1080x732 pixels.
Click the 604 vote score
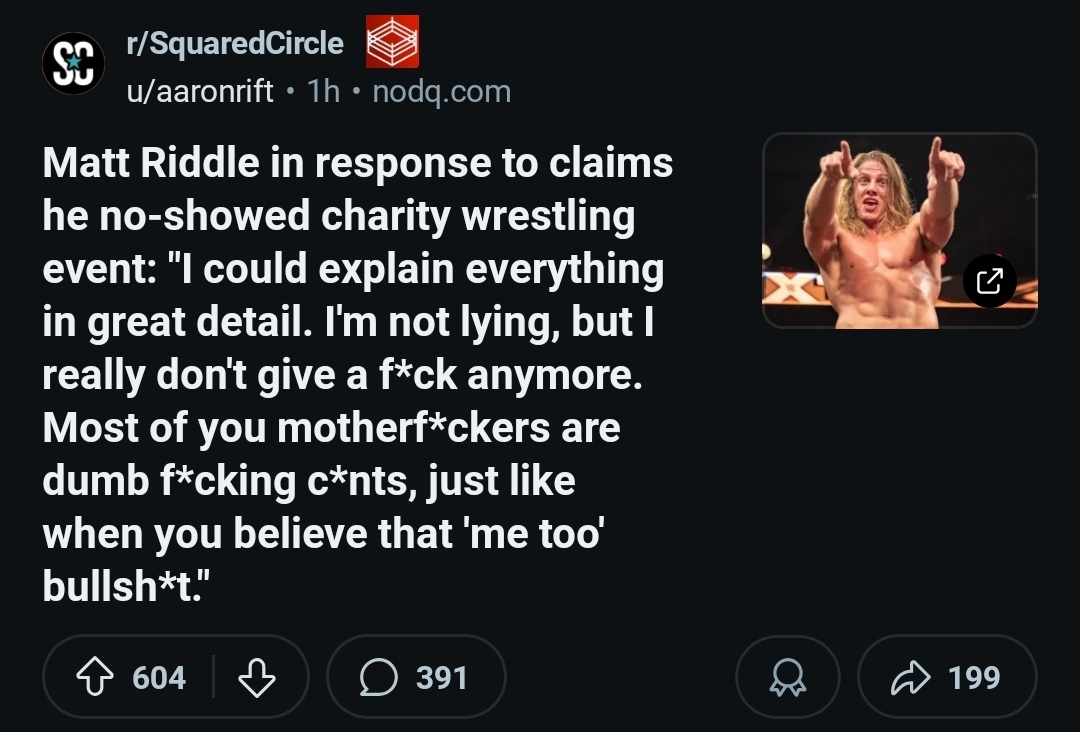coord(159,677)
